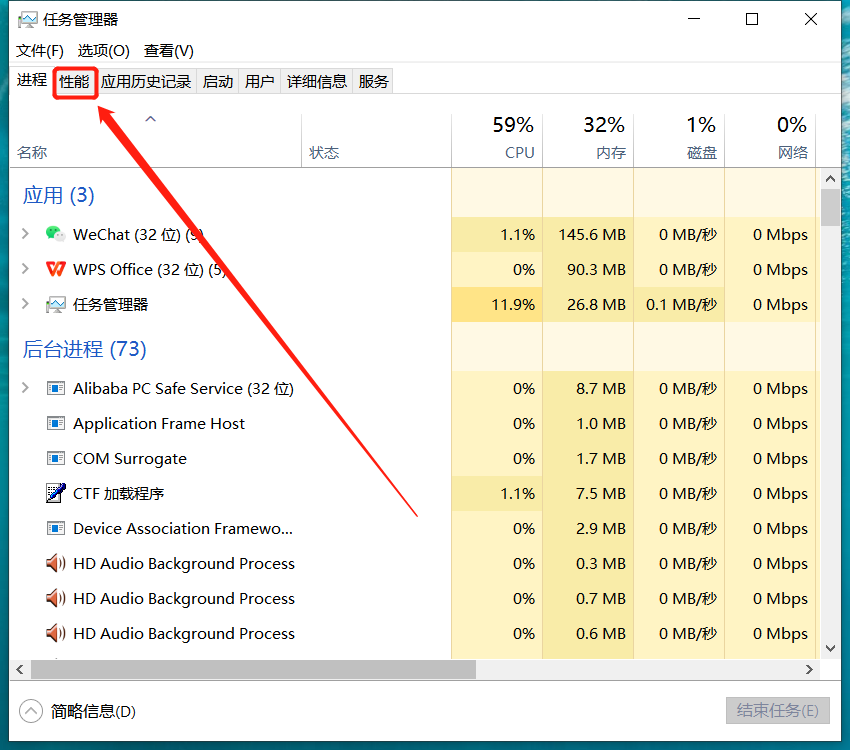
Task: Click the 任务管理器 process row icon
Action: click(x=55, y=305)
